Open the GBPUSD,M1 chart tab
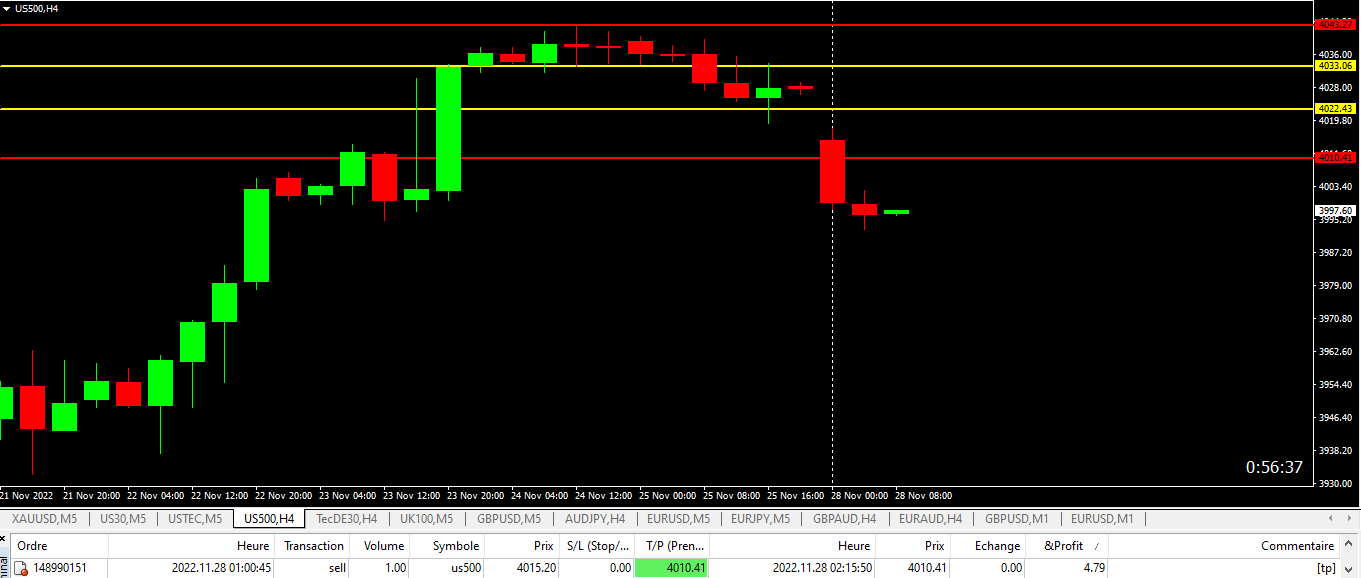 pos(1016,518)
